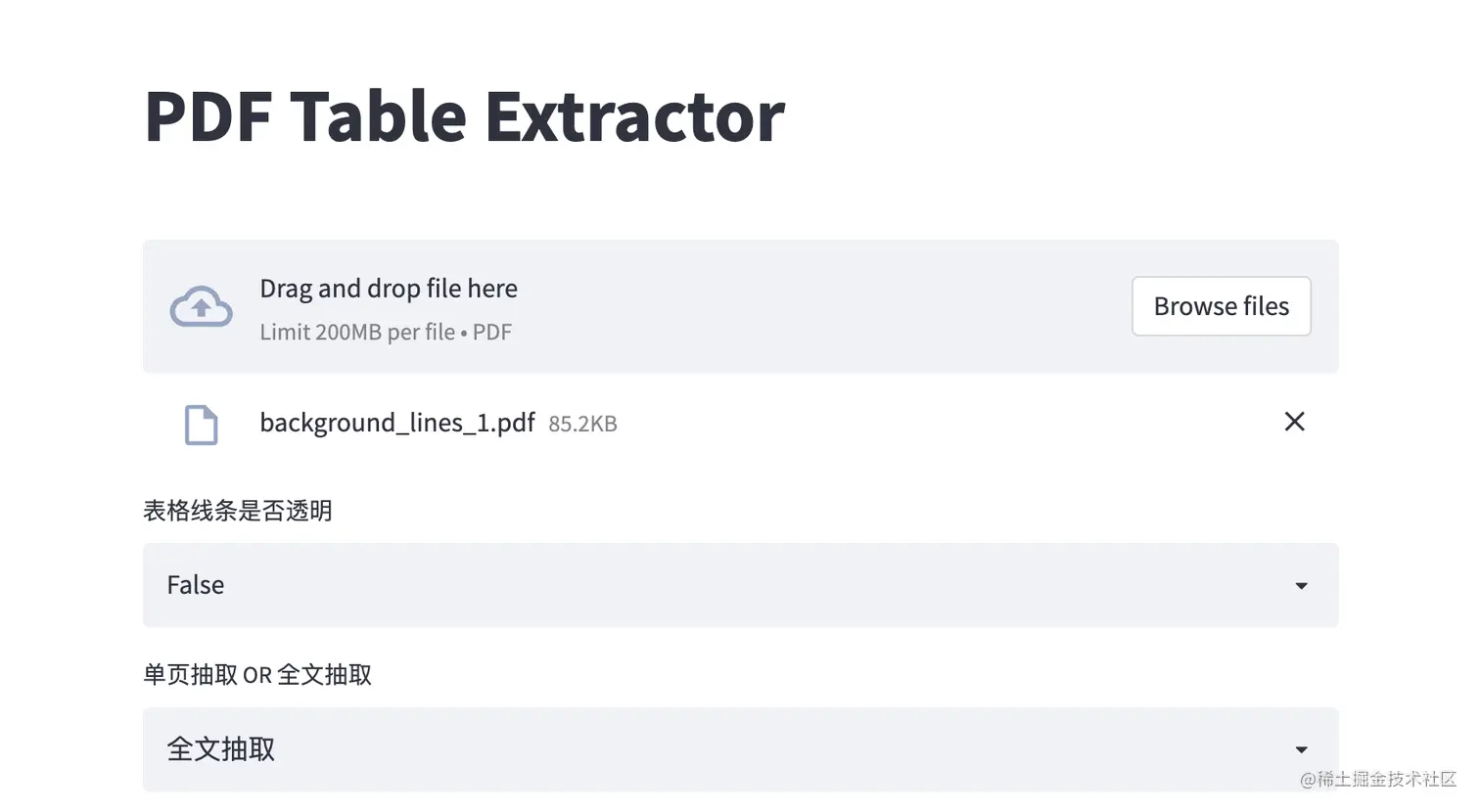Screen dimensions: 1480x812
Task: Click the selected value '全文抽取' text
Action: point(221,749)
